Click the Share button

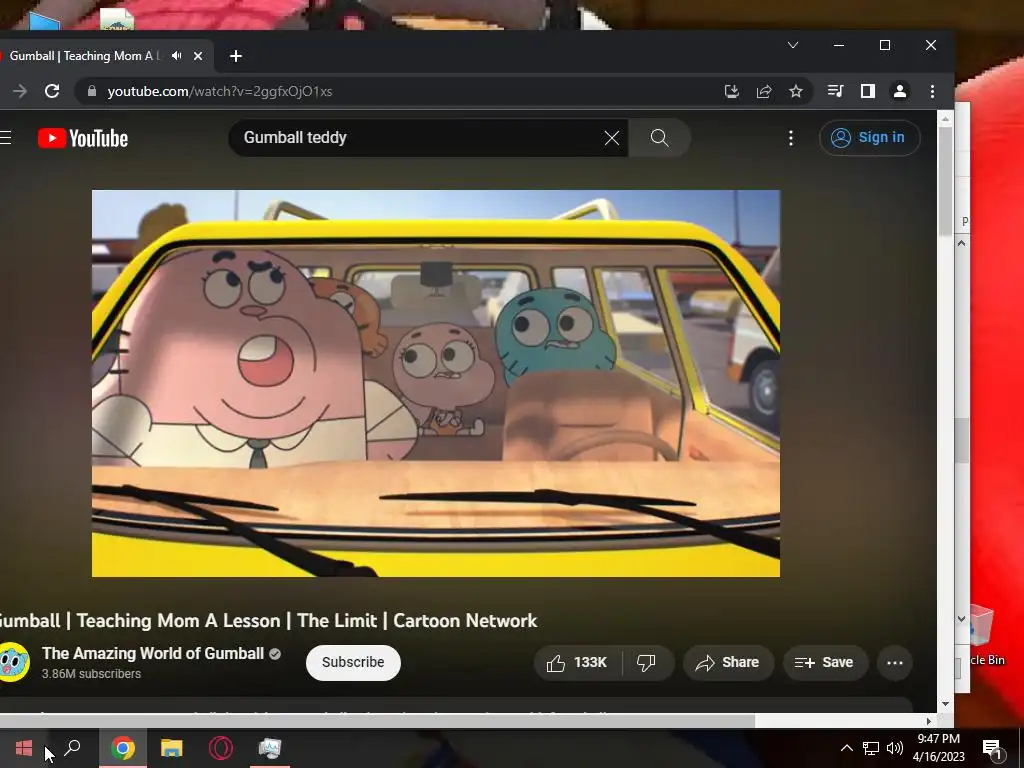(x=728, y=663)
